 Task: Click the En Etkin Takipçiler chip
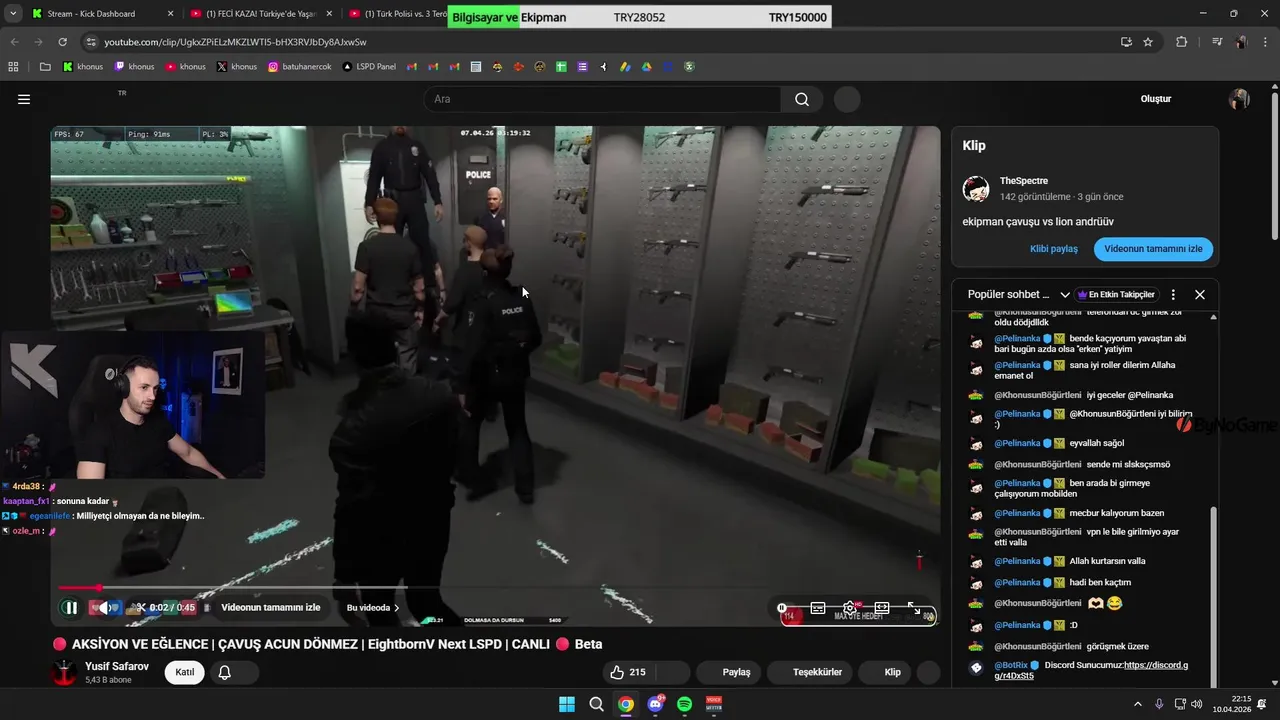(x=1116, y=295)
